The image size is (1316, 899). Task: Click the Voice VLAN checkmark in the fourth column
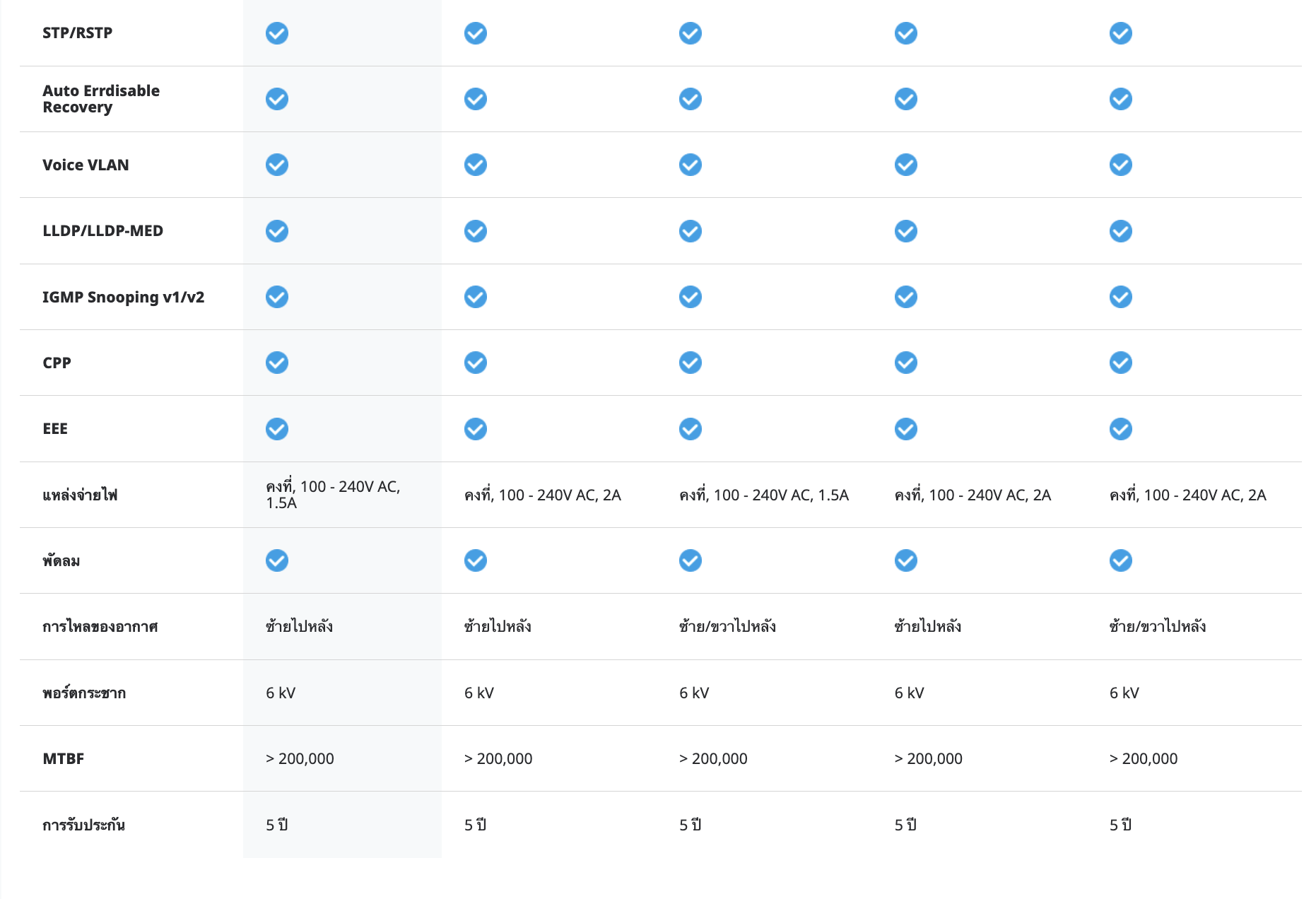pyautogui.click(x=905, y=165)
